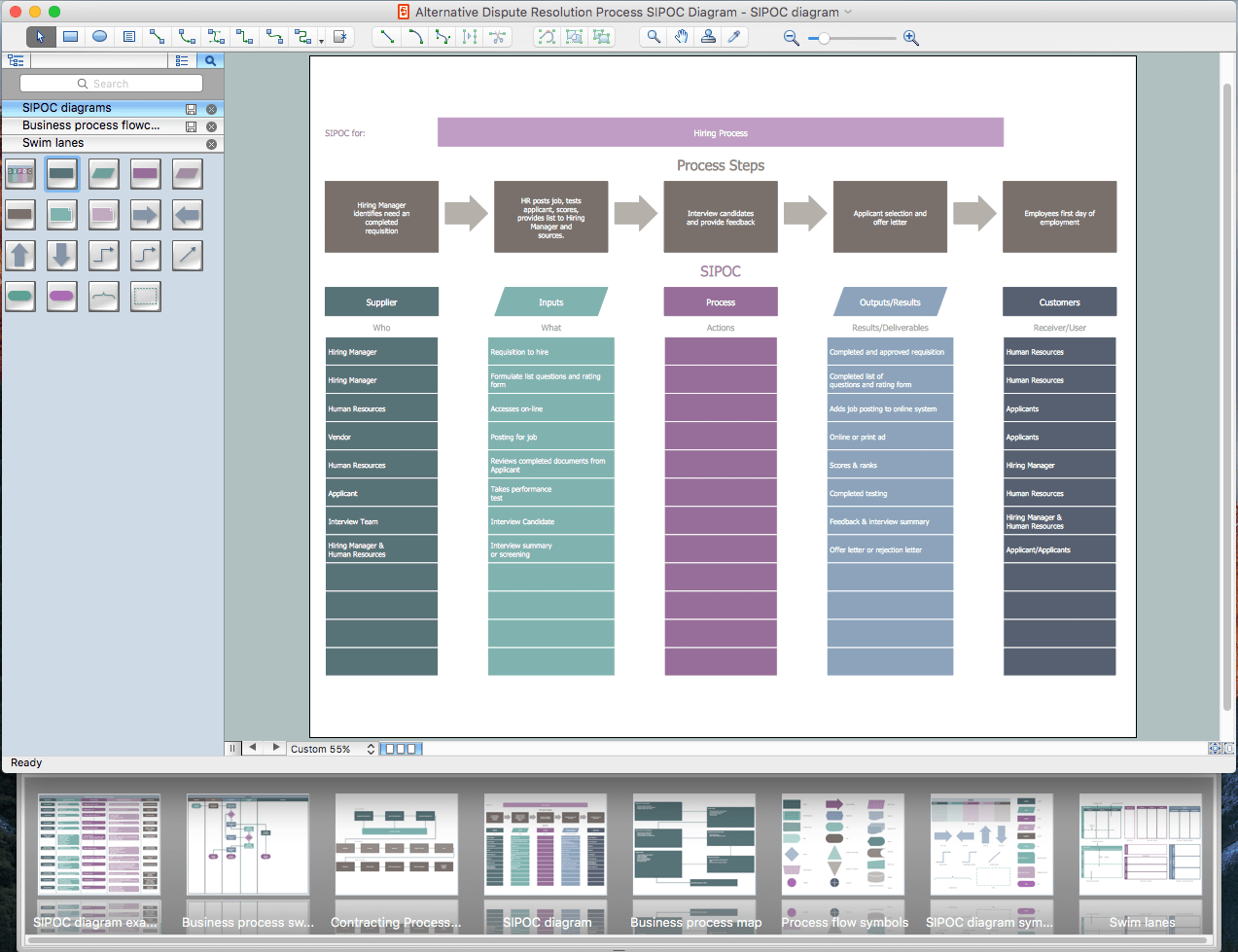Viewport: 1238px width, 952px height.
Task: Open the Swim lanes library
Action: (x=53, y=143)
